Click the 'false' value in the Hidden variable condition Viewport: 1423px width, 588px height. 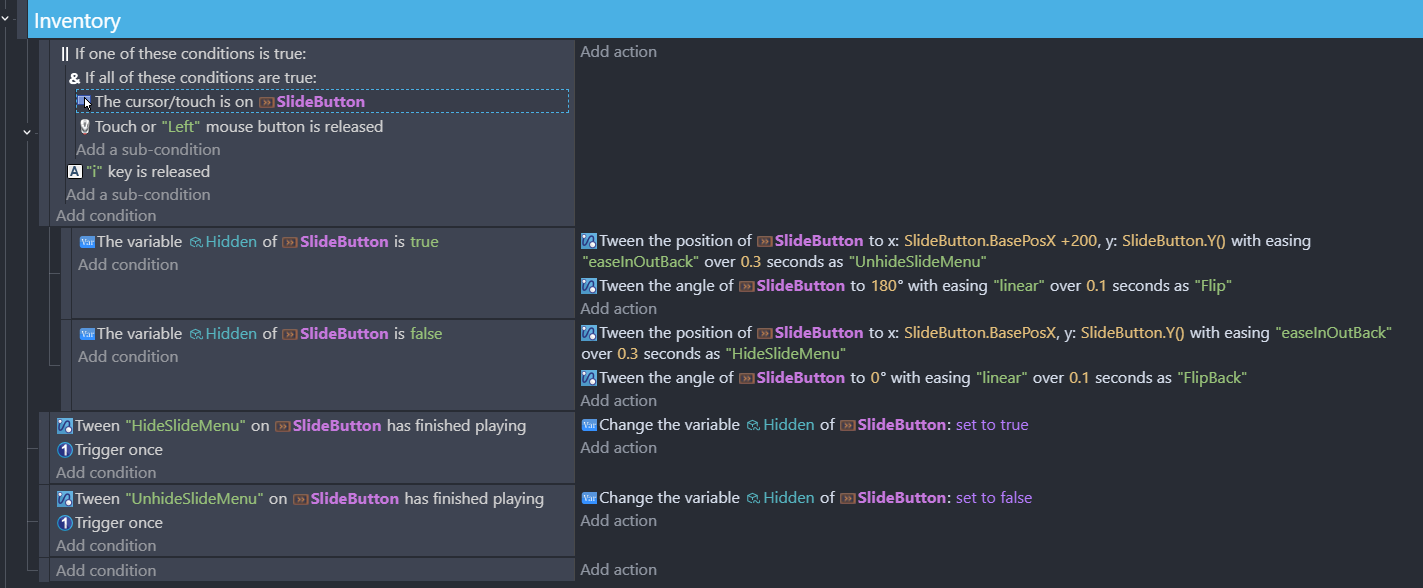(x=426, y=334)
